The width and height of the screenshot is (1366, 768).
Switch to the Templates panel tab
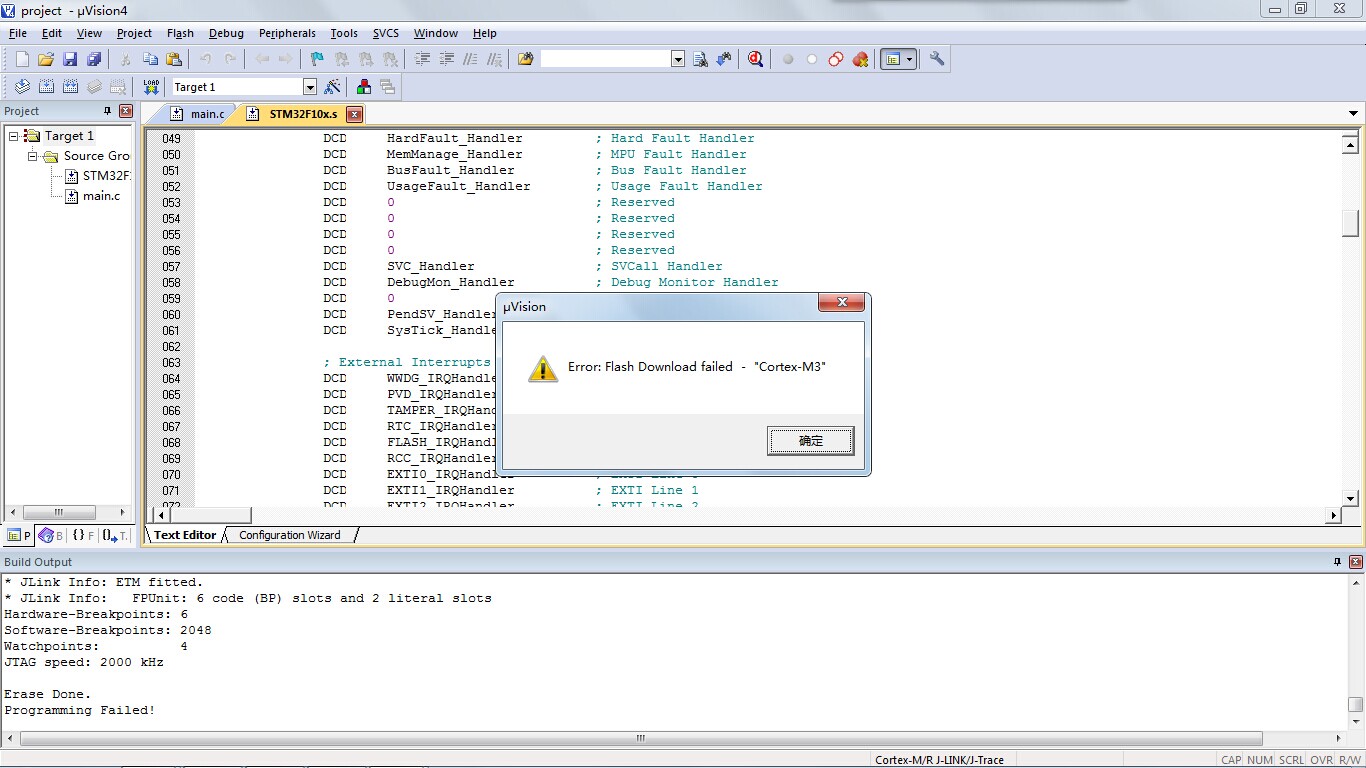[x=115, y=536]
